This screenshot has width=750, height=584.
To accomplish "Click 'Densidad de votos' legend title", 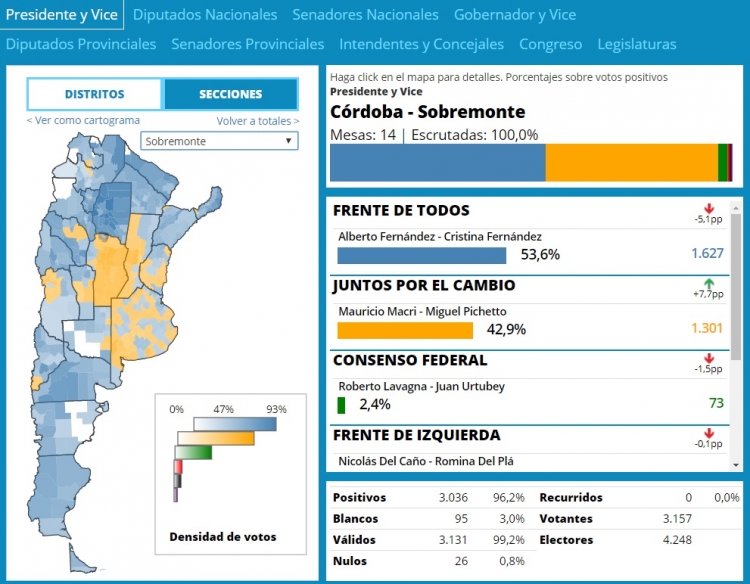I will 223,537.
